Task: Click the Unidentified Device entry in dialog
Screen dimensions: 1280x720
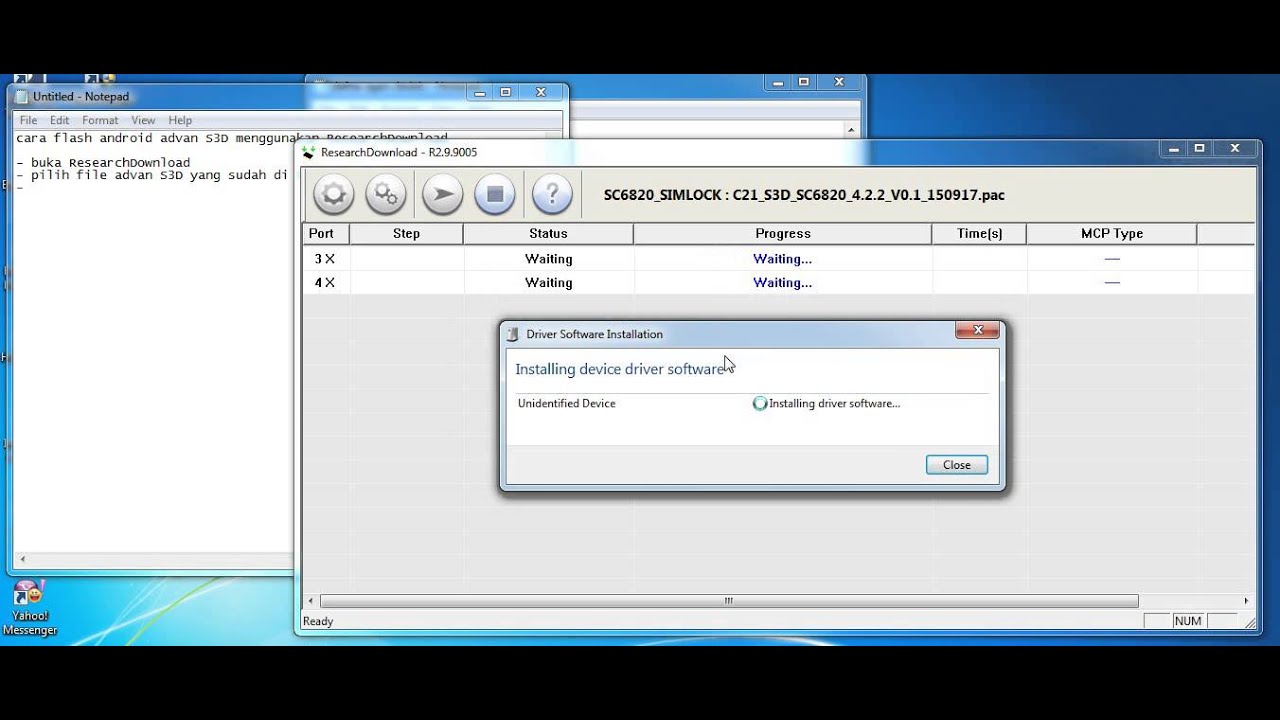Action: point(567,404)
